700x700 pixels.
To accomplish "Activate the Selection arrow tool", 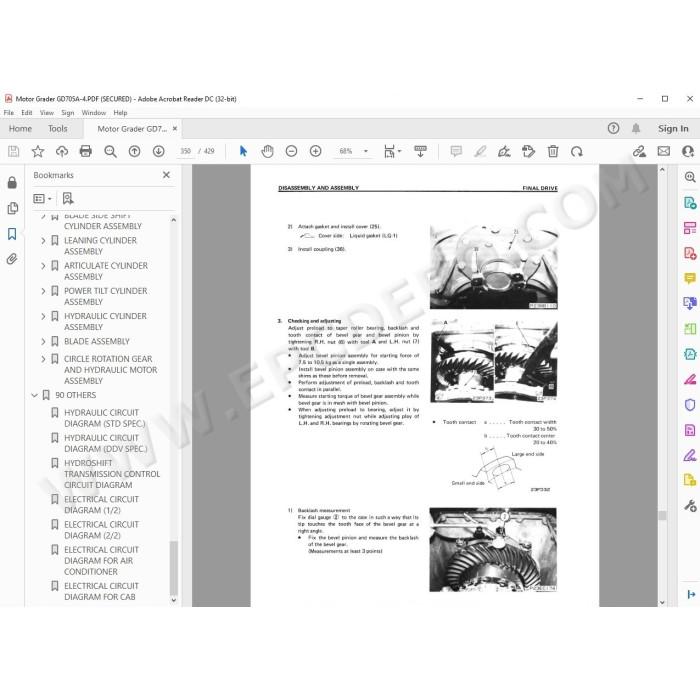I will pyautogui.click(x=243, y=151).
